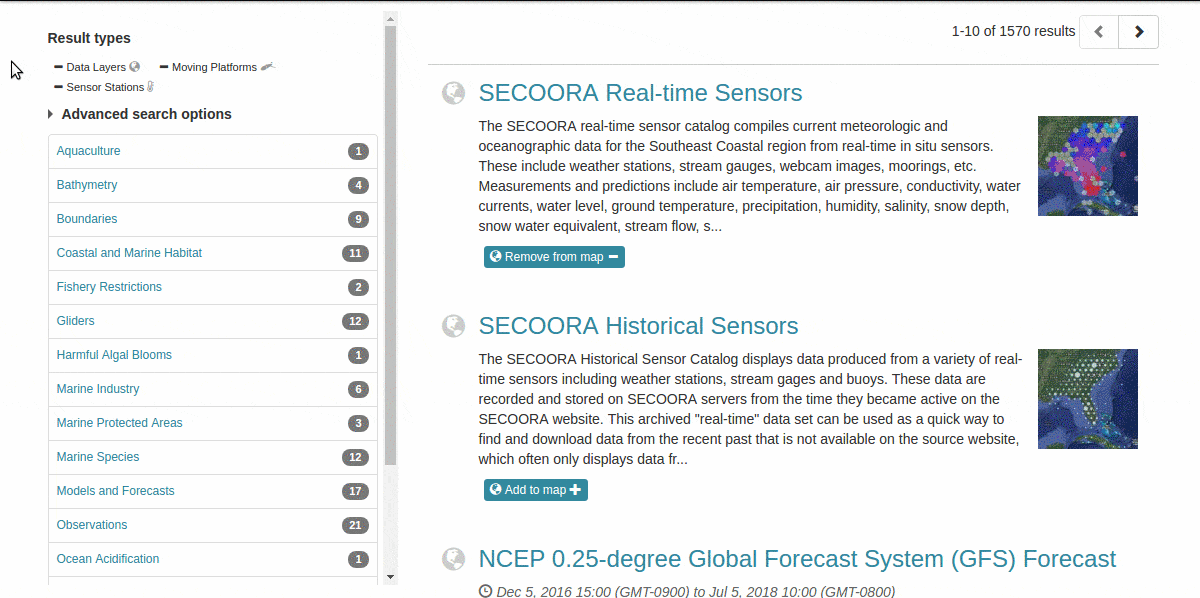
Task: Click the Data Layers globe icon
Action: tap(135, 67)
